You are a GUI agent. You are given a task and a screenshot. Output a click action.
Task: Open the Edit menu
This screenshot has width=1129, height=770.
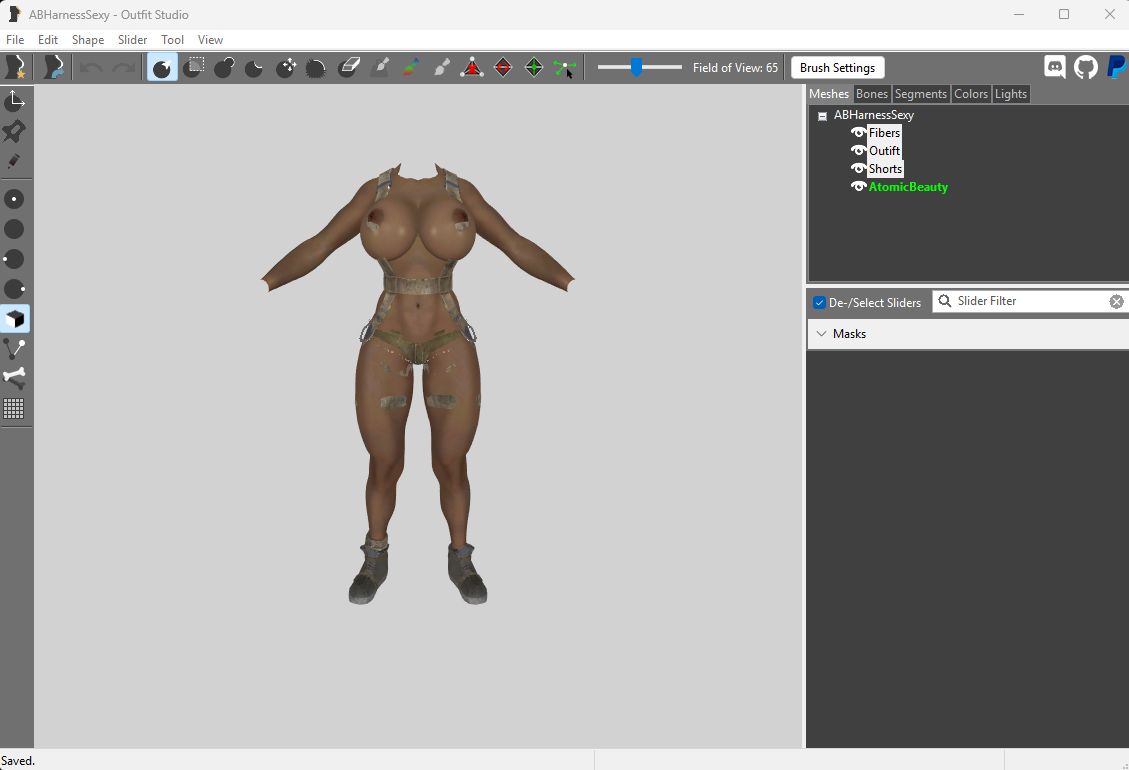pos(48,40)
